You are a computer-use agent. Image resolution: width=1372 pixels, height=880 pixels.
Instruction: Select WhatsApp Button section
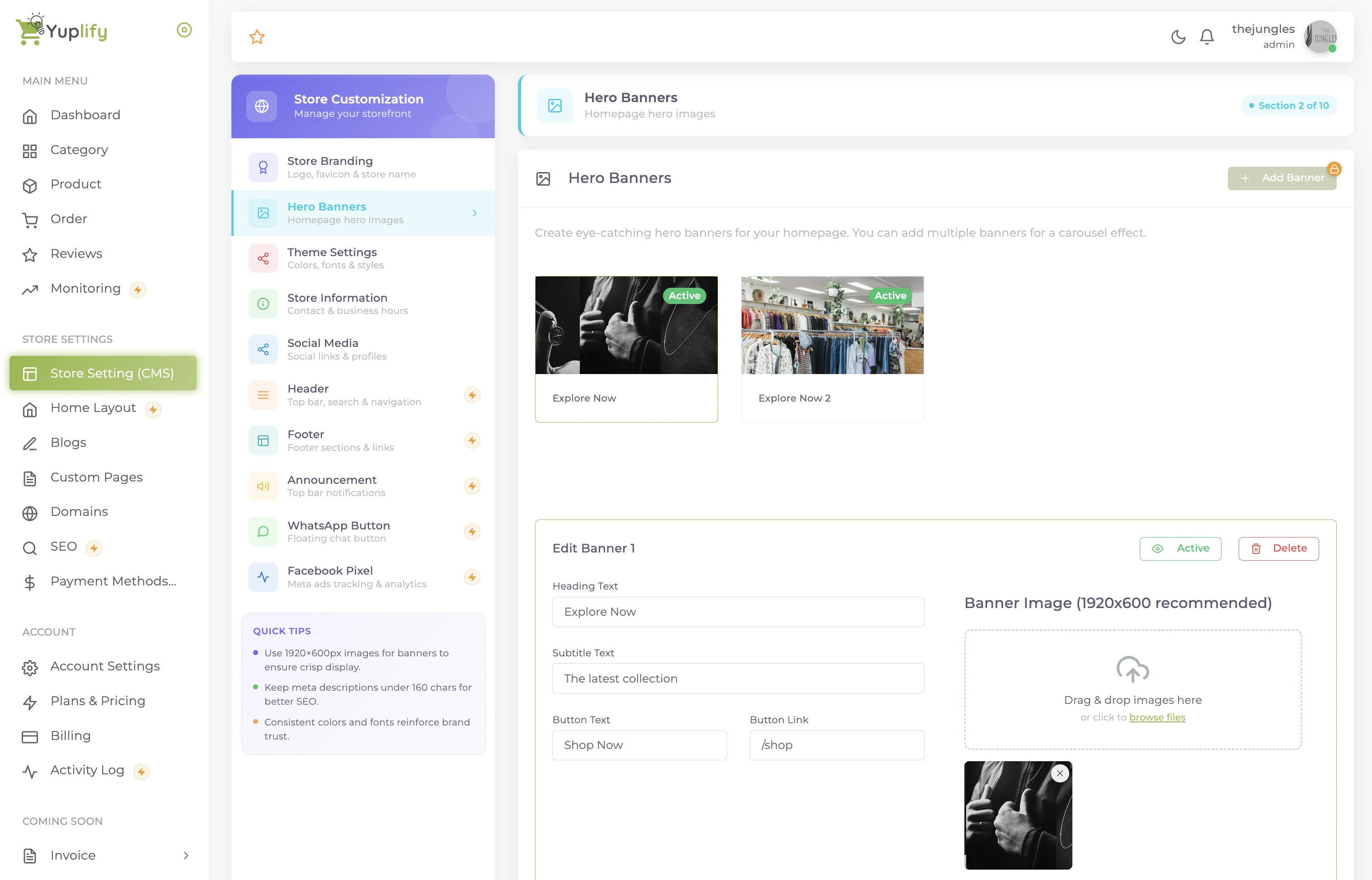click(363, 531)
